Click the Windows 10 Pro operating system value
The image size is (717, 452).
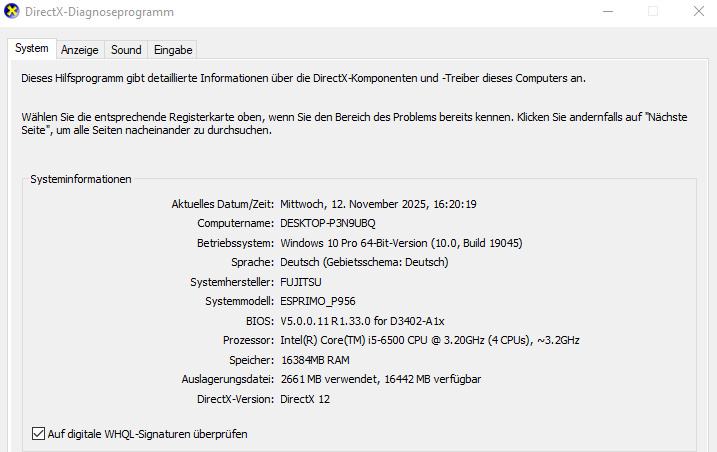click(x=401, y=243)
